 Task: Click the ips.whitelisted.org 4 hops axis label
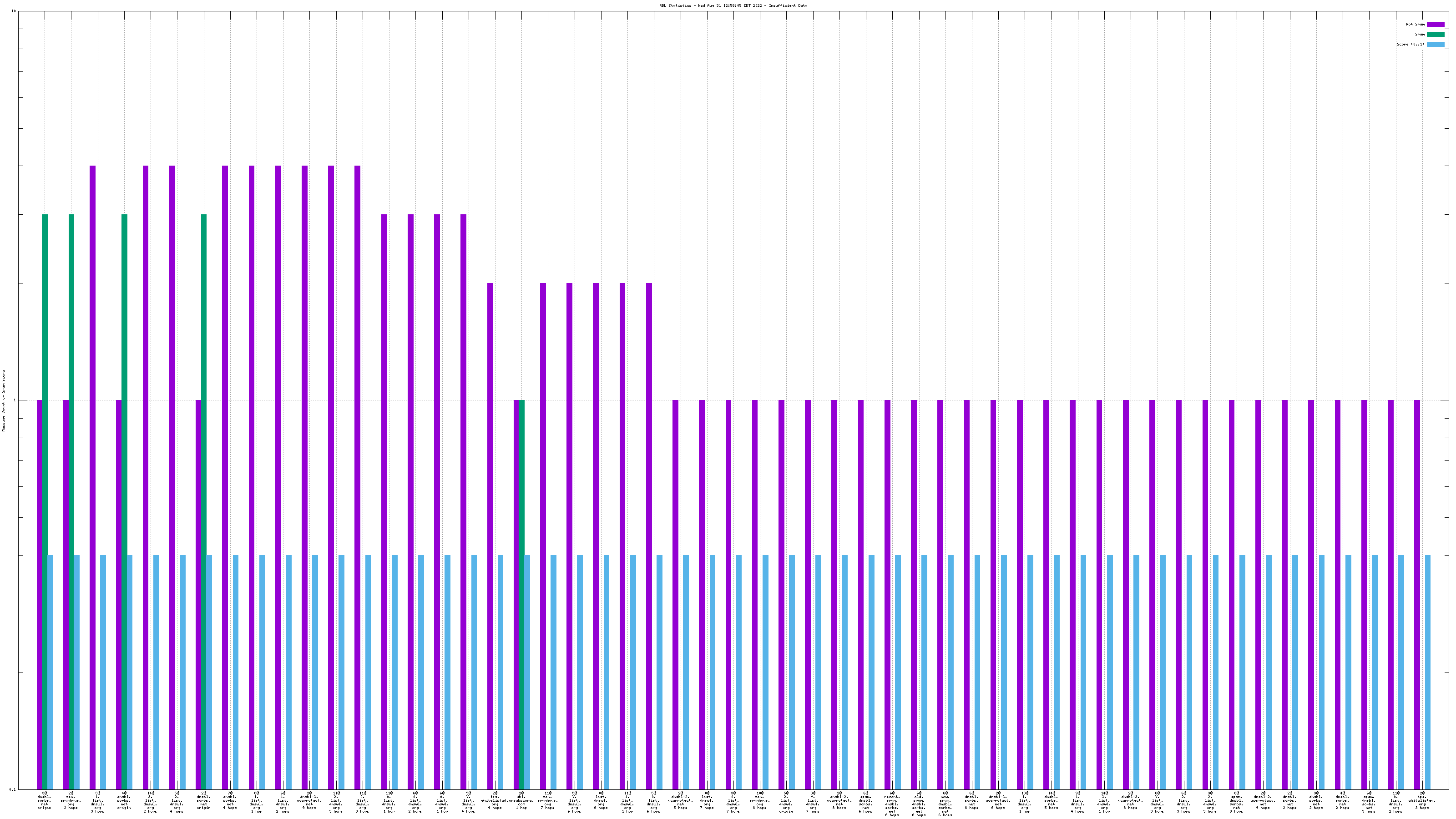point(495,801)
